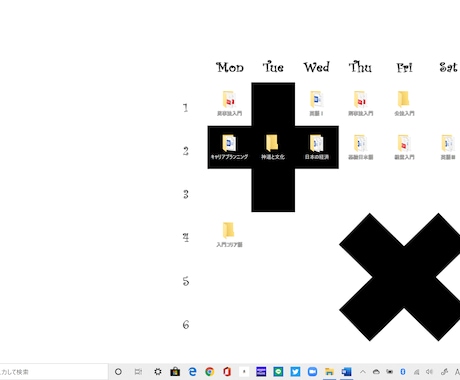The height and width of the screenshot is (380, 460).
Task: Open Bluetooth icon in system tray
Action: [403, 372]
